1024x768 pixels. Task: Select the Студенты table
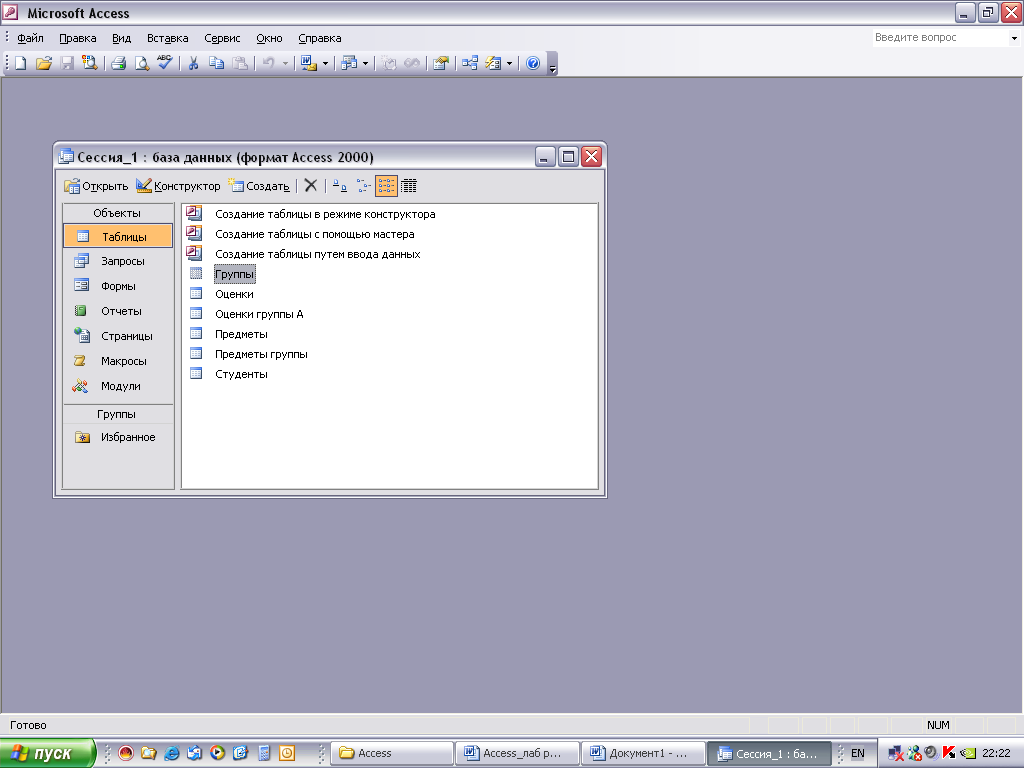[241, 374]
